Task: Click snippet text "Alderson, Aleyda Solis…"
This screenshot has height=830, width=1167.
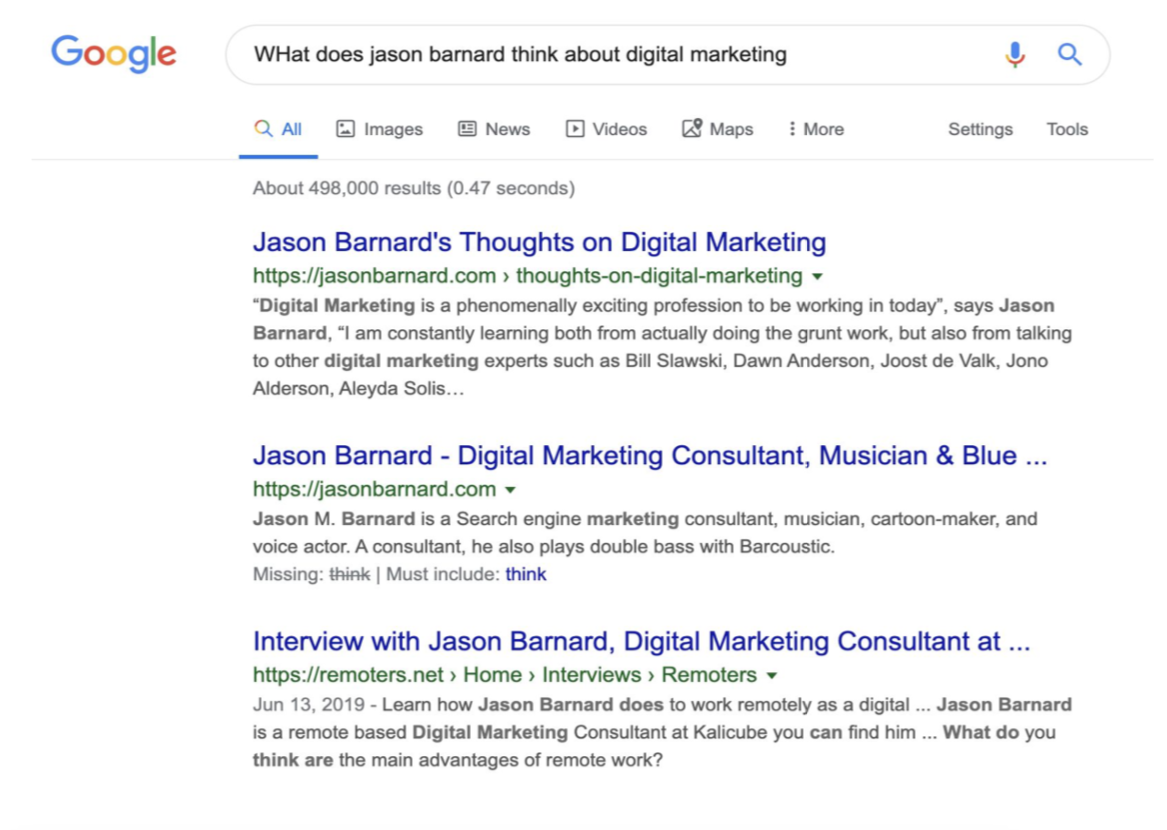Action: point(359,389)
